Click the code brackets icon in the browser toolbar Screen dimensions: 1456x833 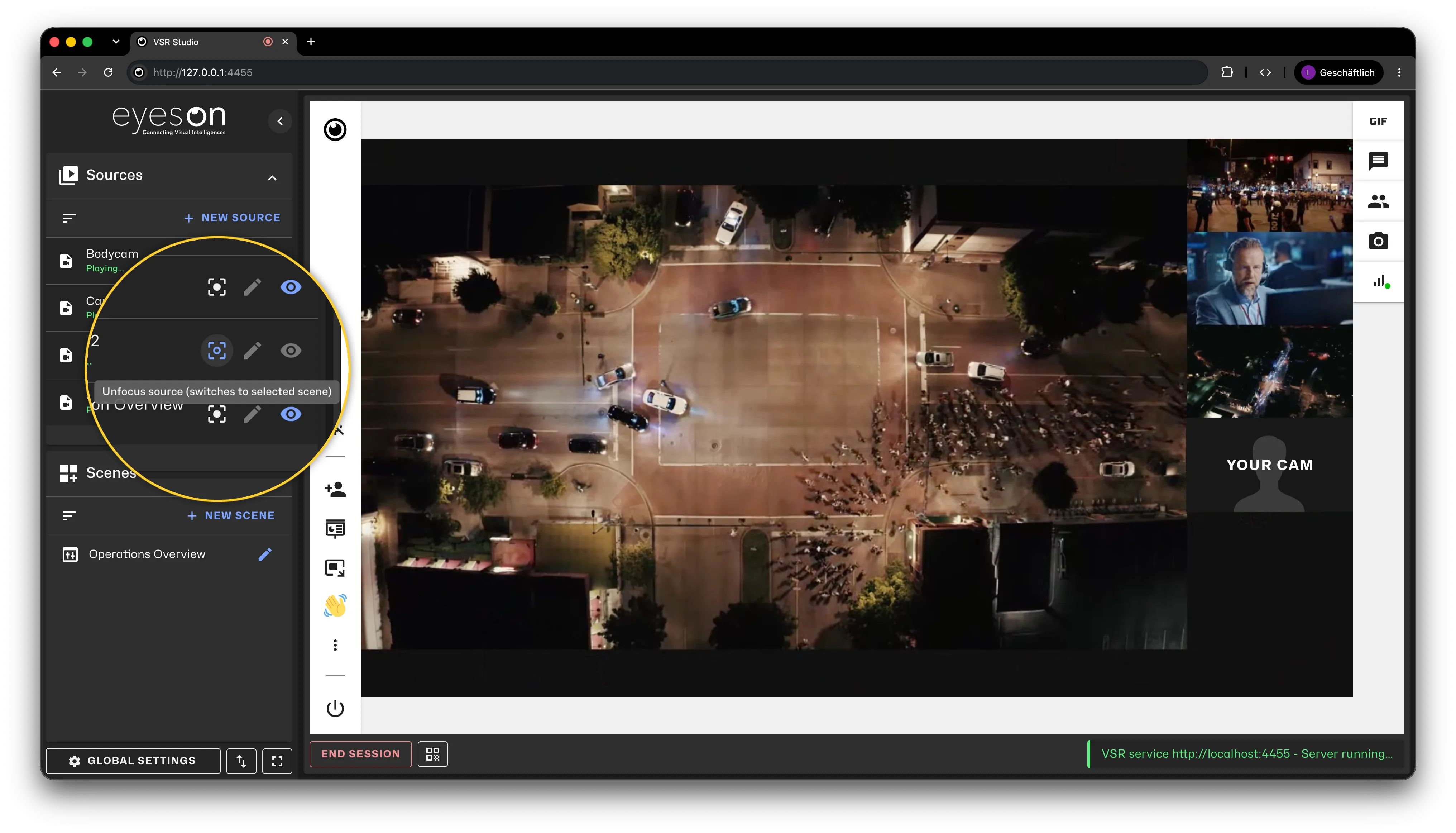pyautogui.click(x=1265, y=73)
